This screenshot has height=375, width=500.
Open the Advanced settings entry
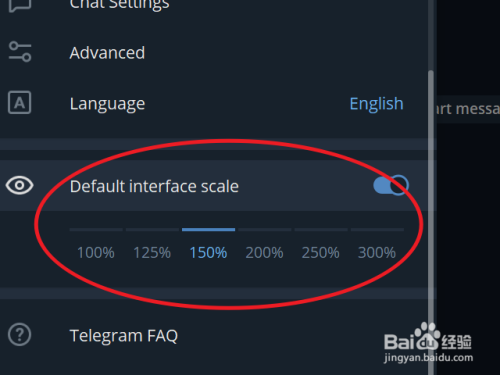click(x=214, y=52)
